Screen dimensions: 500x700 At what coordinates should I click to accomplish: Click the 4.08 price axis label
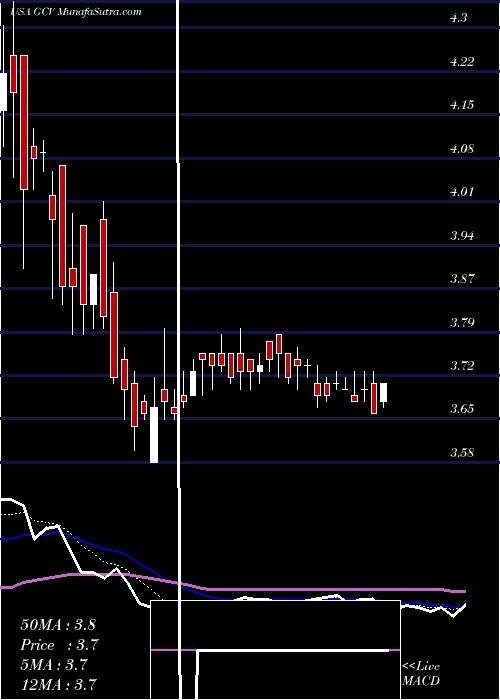[x=462, y=149]
